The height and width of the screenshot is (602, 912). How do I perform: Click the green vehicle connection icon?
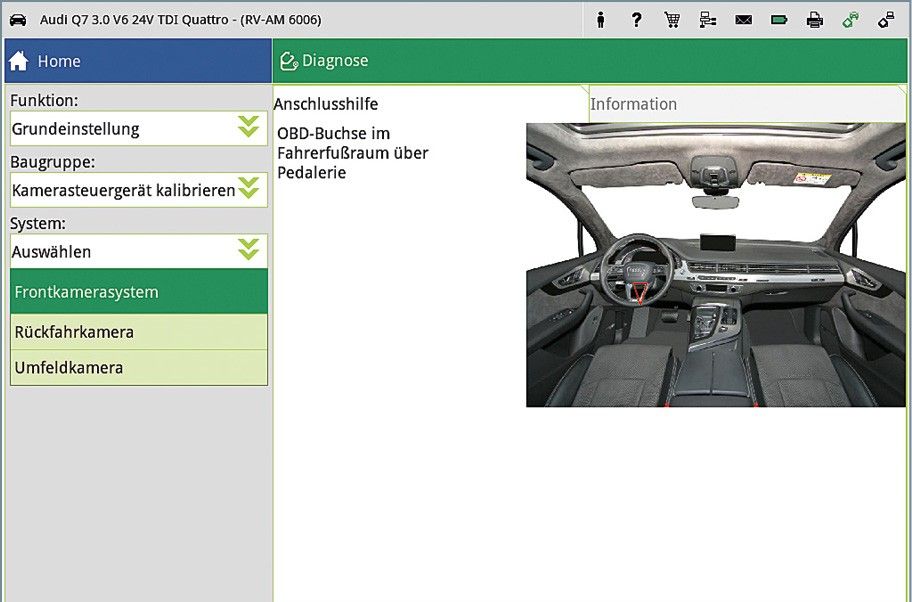tap(850, 19)
